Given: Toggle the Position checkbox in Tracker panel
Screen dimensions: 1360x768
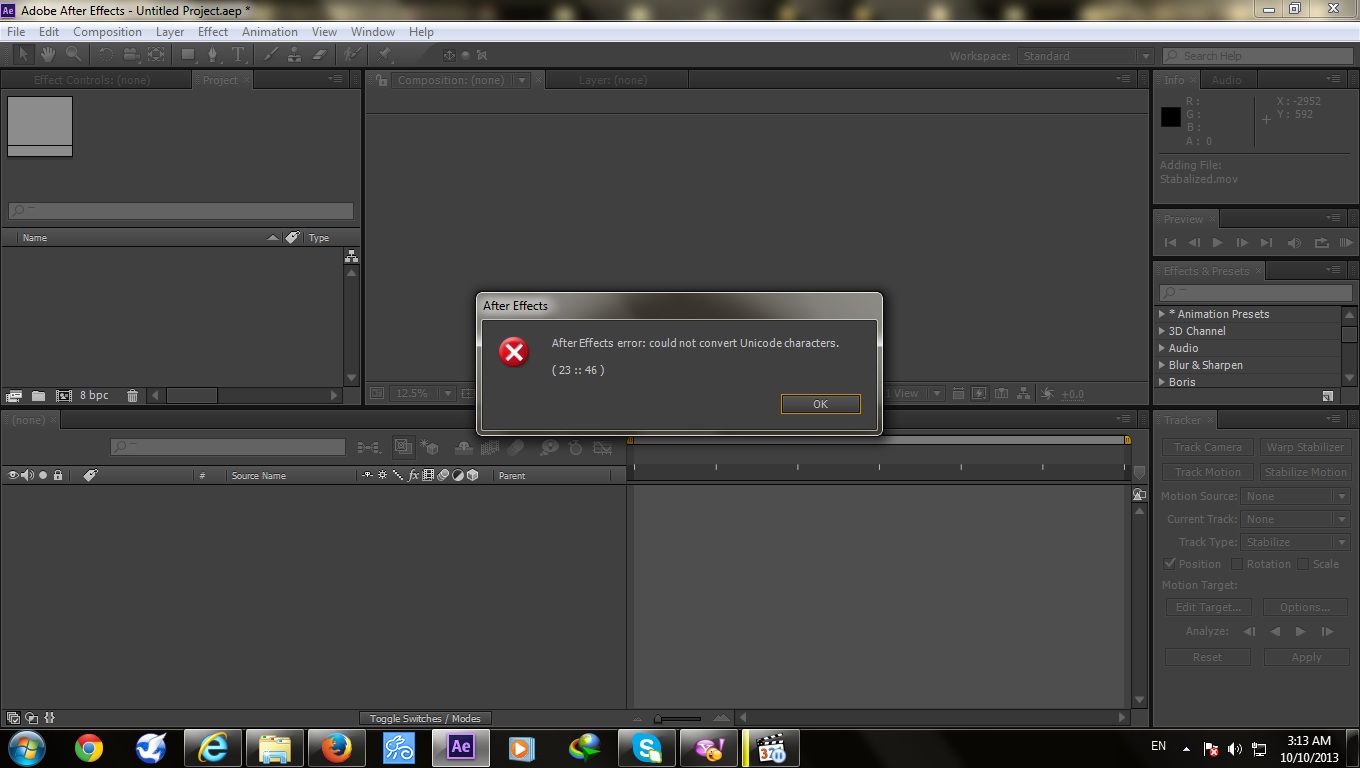Looking at the screenshot, I should (x=1170, y=564).
